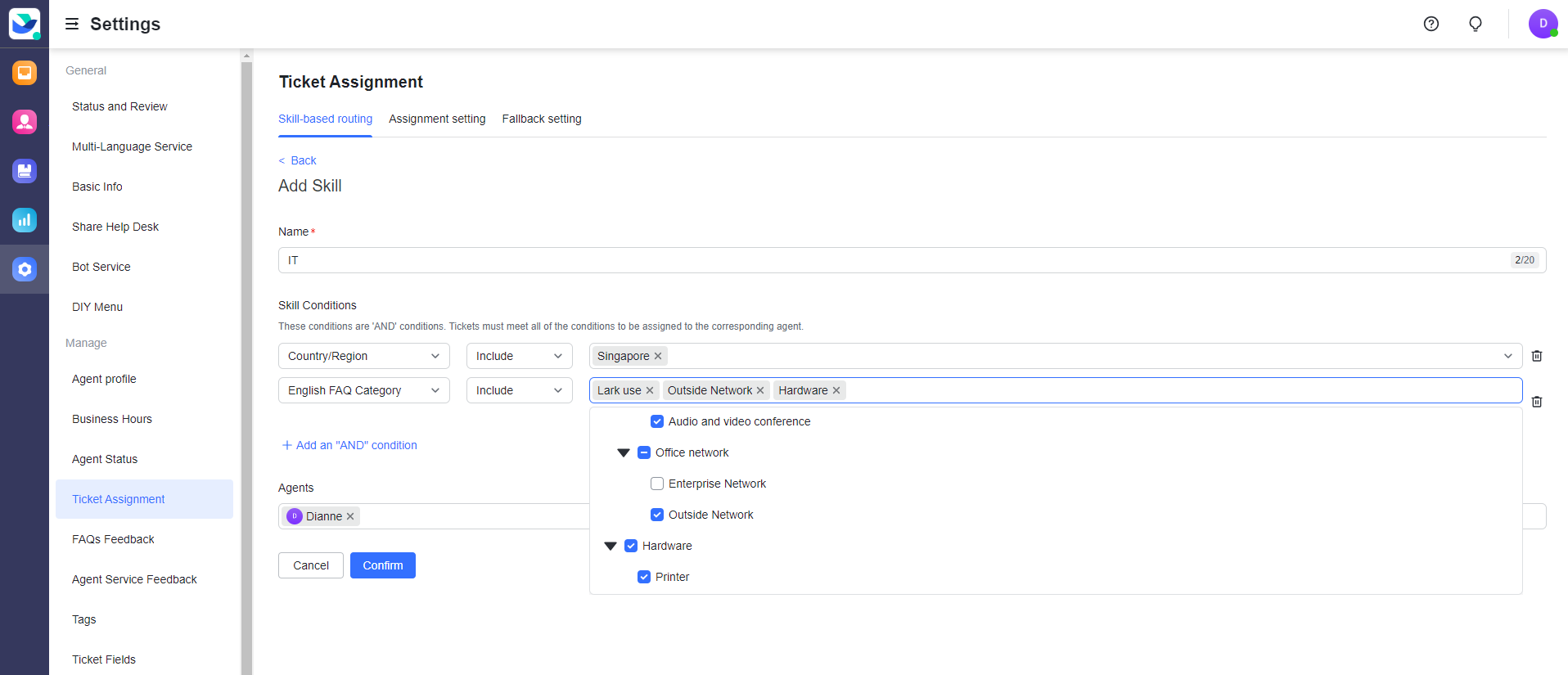The width and height of the screenshot is (1568, 675).
Task: Click the Confirm button
Action: (x=382, y=565)
